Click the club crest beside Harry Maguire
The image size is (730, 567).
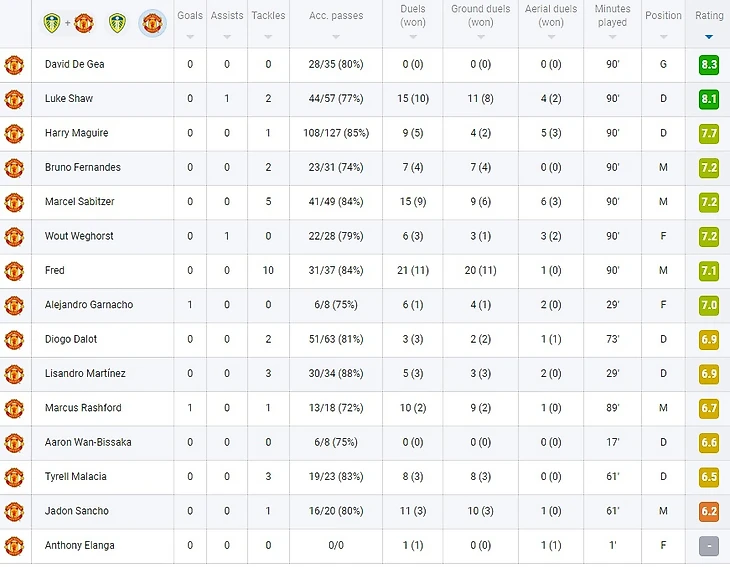point(14,134)
